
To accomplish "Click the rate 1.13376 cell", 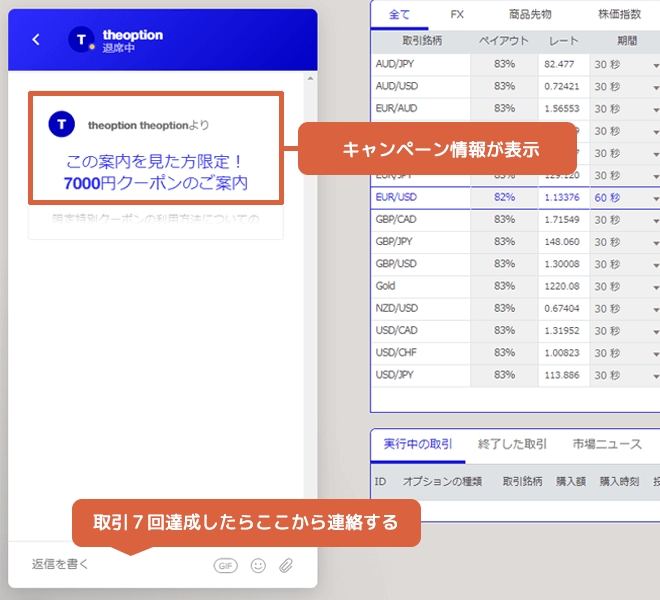I will point(564,197).
